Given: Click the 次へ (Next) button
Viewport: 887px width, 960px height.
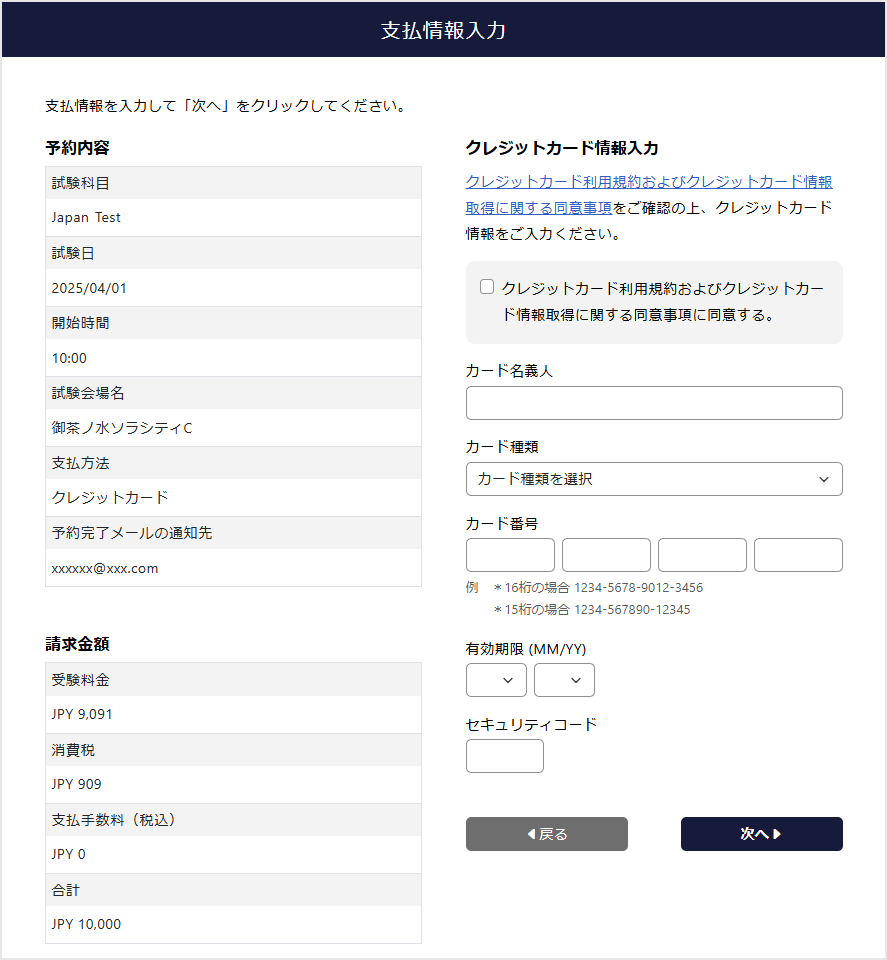Looking at the screenshot, I should pyautogui.click(x=761, y=834).
